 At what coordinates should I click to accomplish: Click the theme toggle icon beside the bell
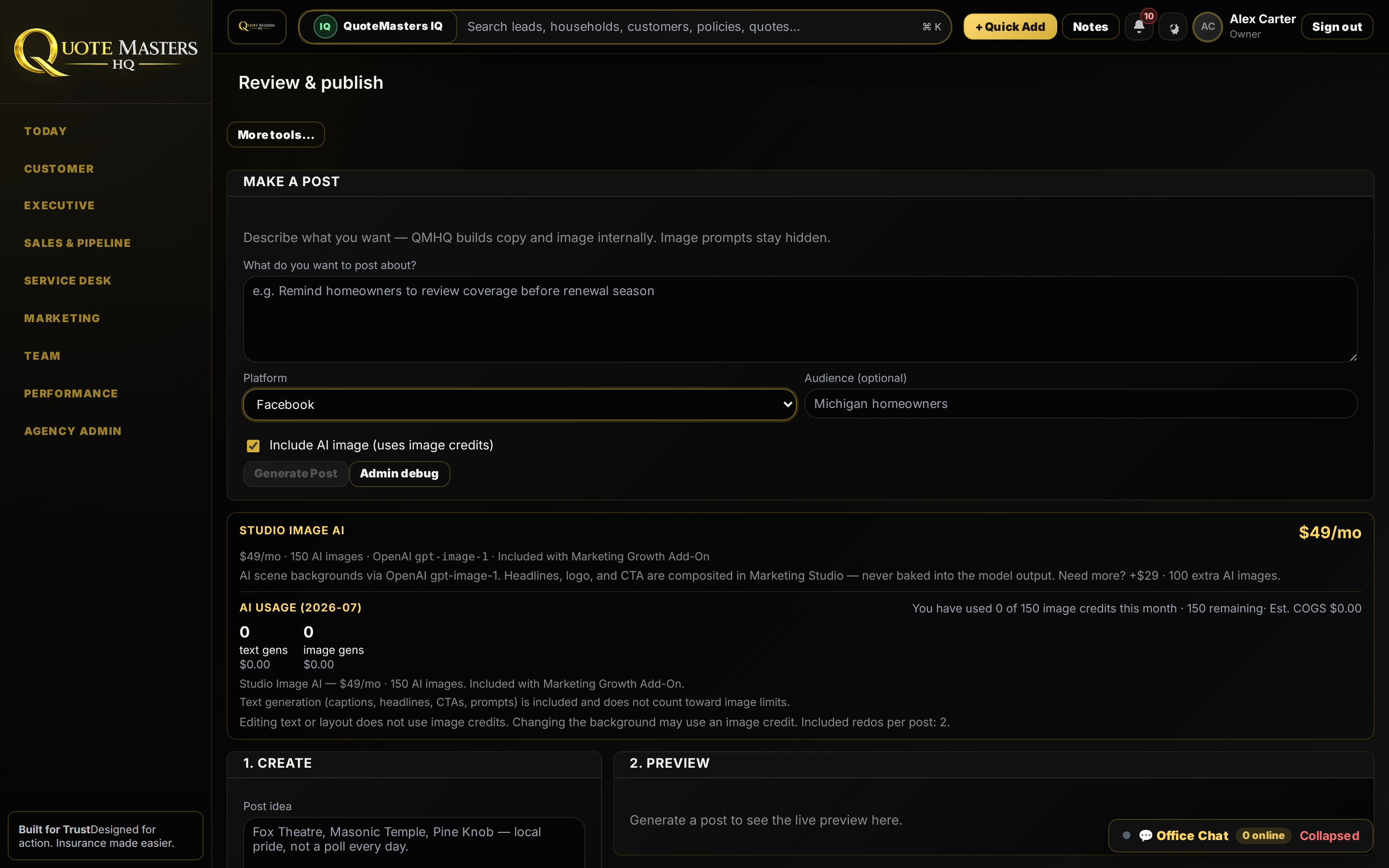pos(1173,27)
